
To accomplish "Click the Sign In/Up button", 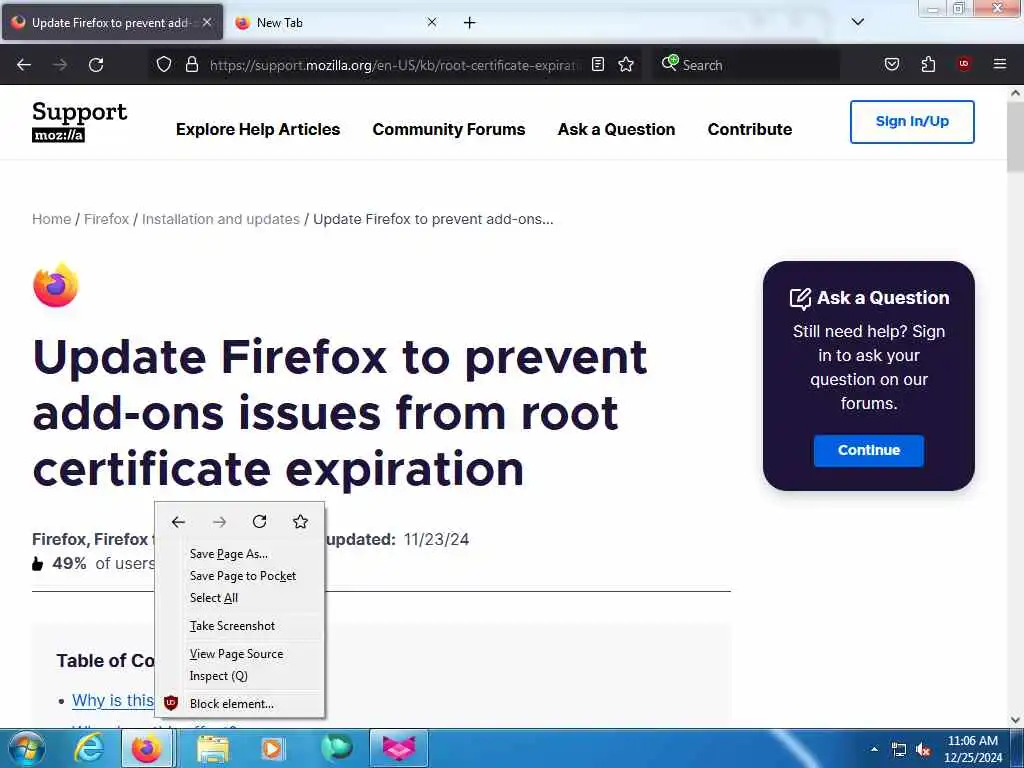I will point(912,121).
